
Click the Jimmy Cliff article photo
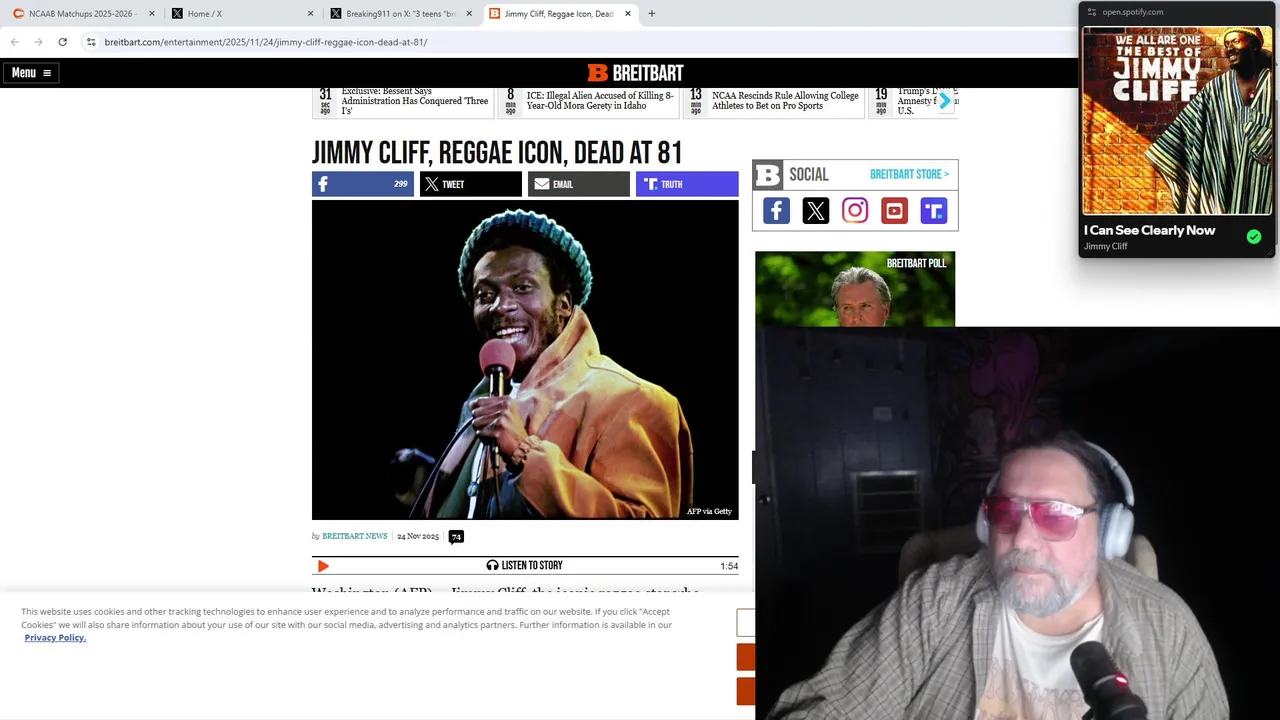pos(525,360)
